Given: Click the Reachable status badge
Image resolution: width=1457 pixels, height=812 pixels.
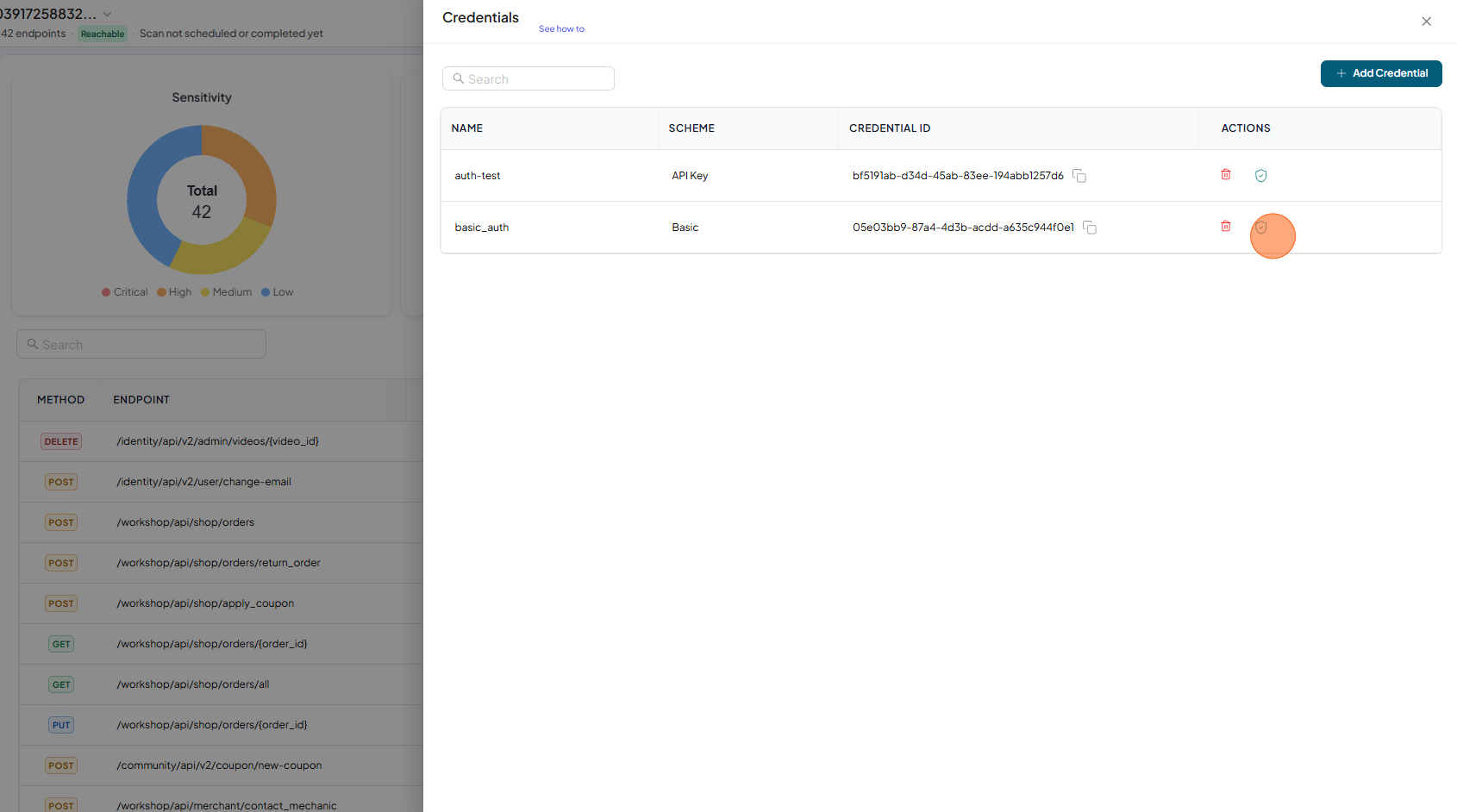Looking at the screenshot, I should click(x=103, y=34).
